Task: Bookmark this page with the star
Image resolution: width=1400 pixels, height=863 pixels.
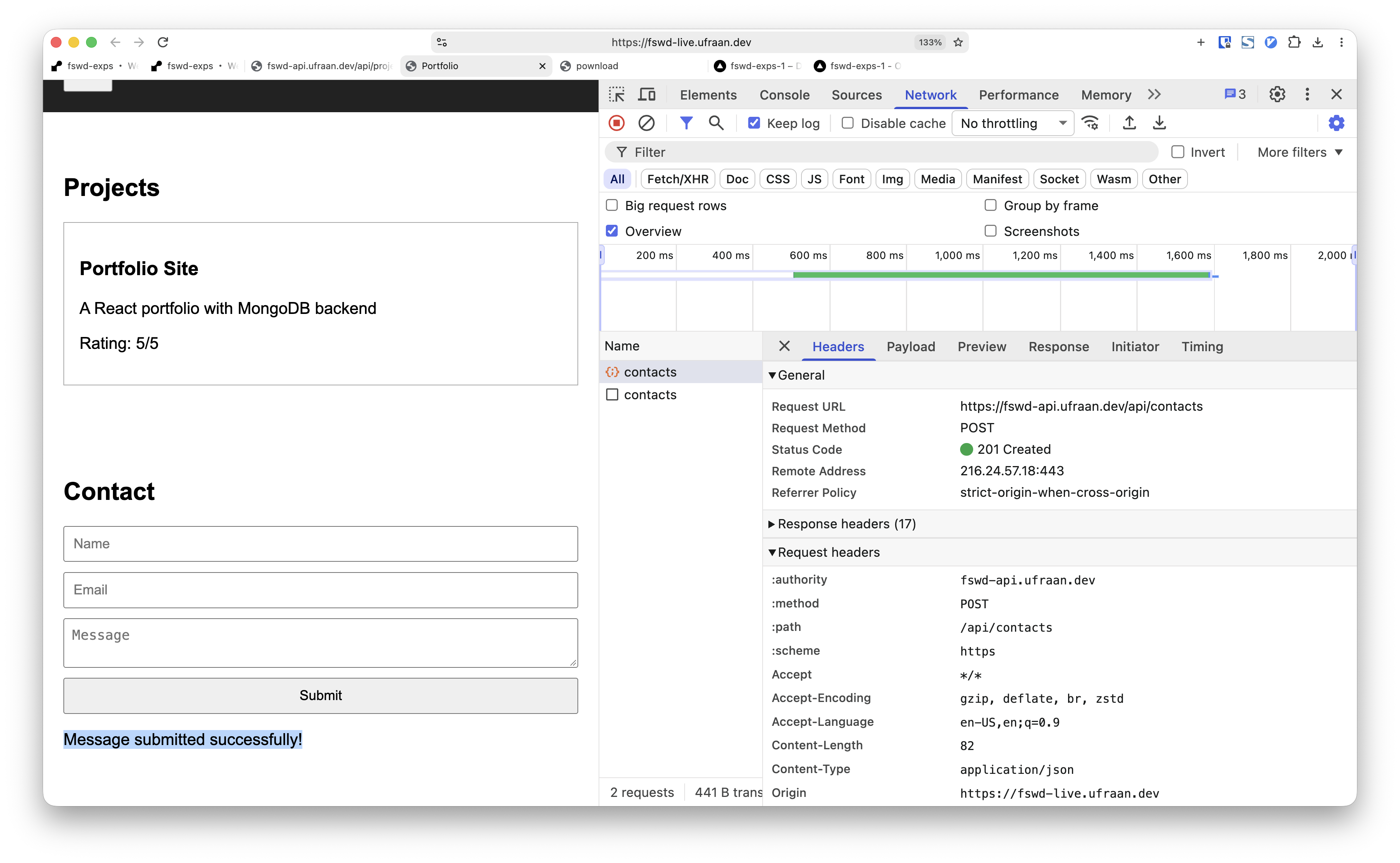Action: 958,42
